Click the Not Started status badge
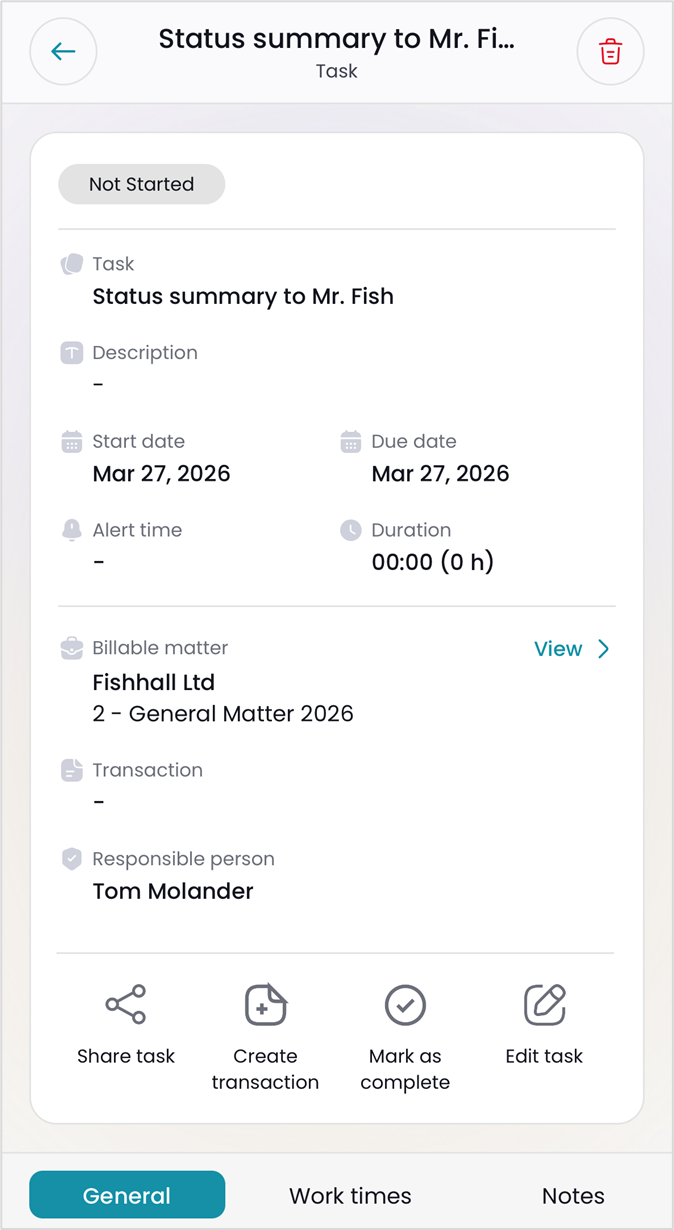Screen dimensions: 674x1230 pos(141,184)
